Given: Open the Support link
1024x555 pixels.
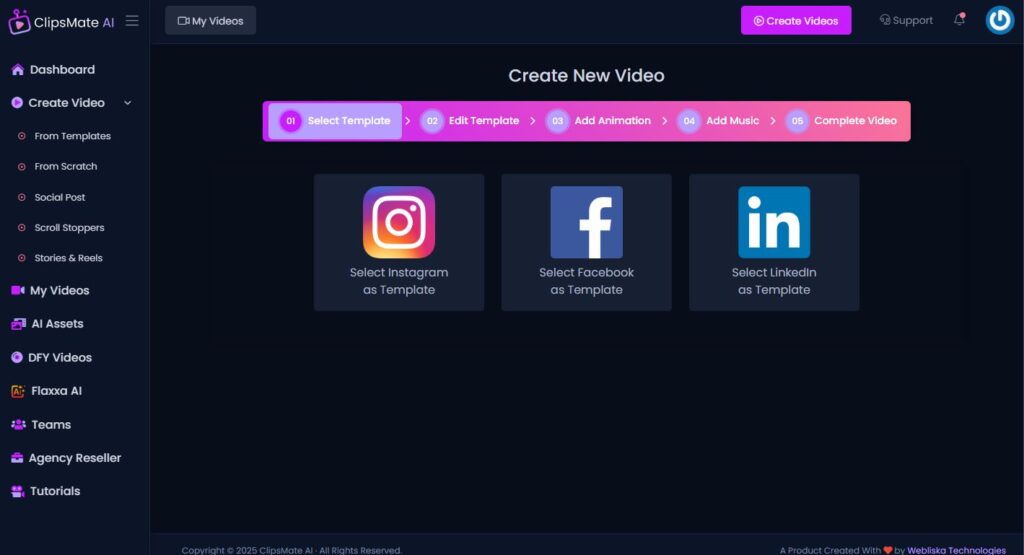Looking at the screenshot, I should point(906,20).
